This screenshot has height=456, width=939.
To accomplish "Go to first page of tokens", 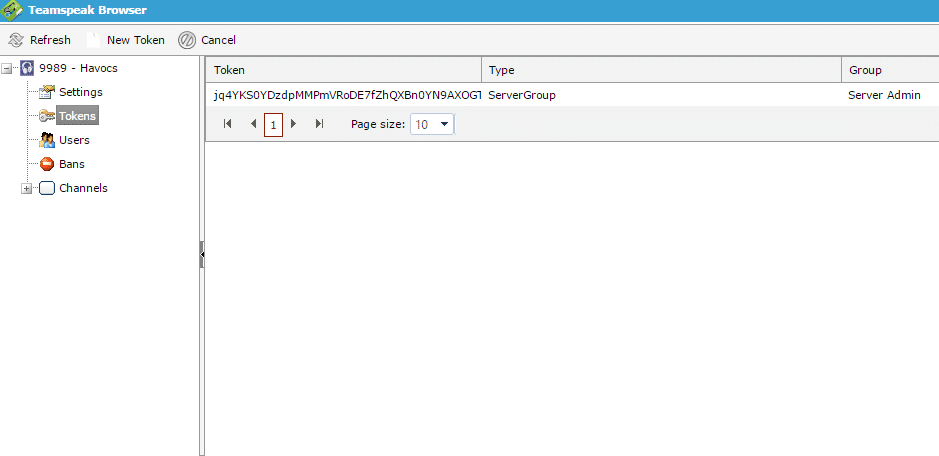I will click(227, 124).
